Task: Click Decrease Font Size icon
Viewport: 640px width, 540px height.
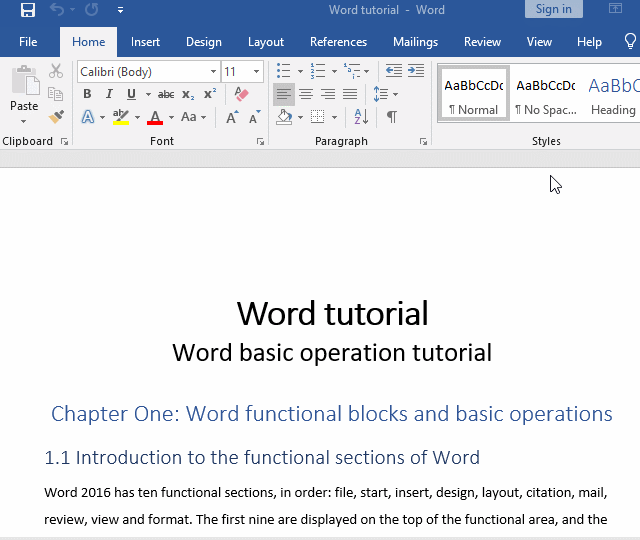Action: (255, 117)
